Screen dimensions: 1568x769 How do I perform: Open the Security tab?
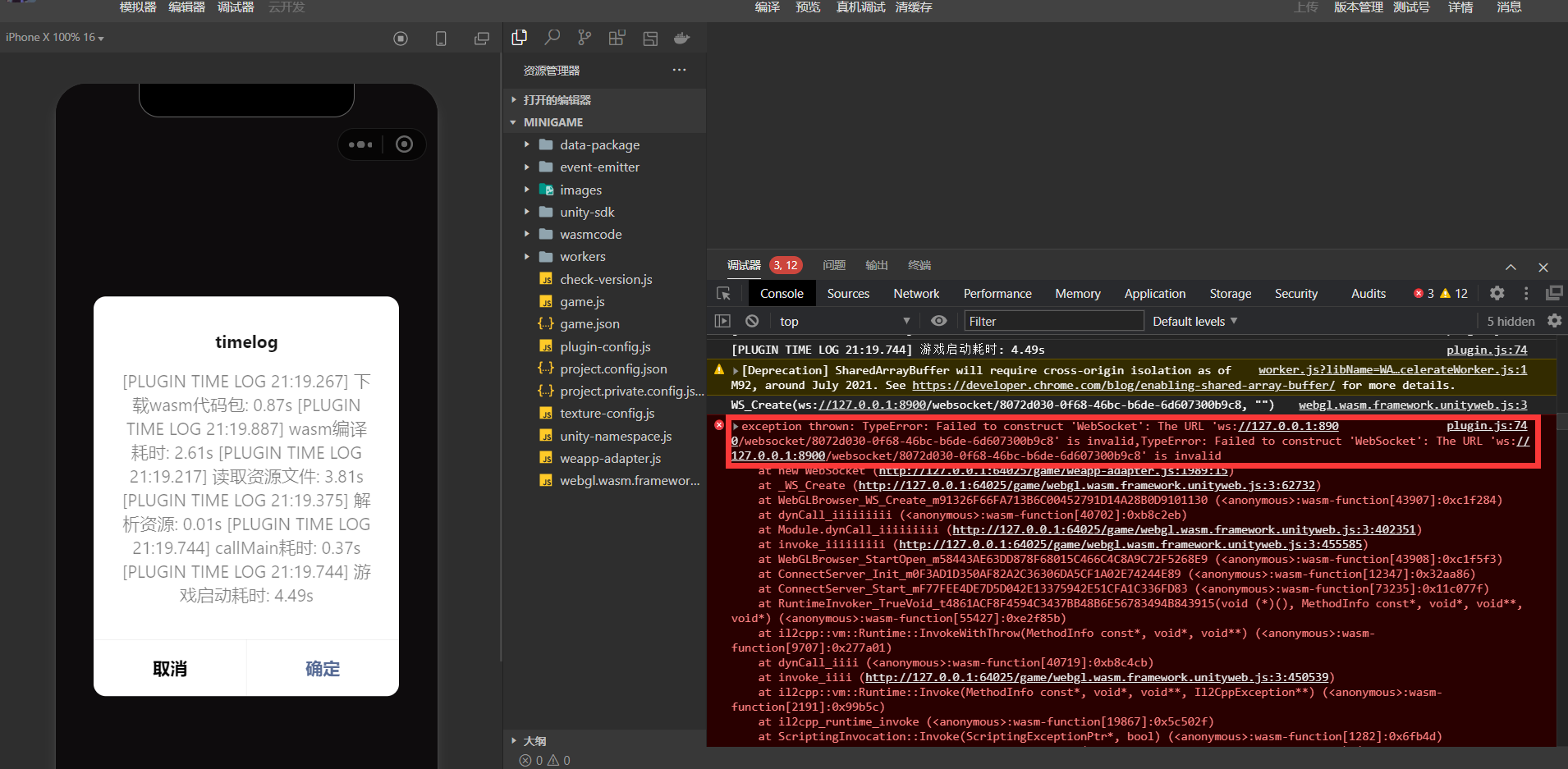click(1296, 293)
